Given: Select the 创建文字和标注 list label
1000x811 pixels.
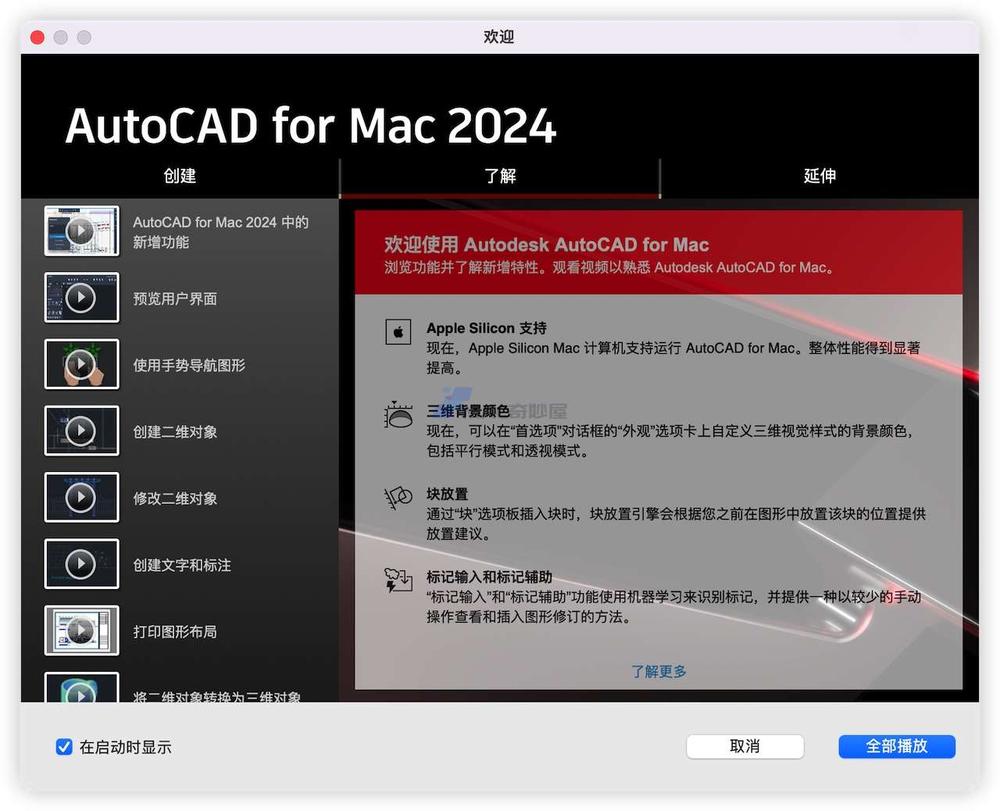Looking at the screenshot, I should point(182,565).
